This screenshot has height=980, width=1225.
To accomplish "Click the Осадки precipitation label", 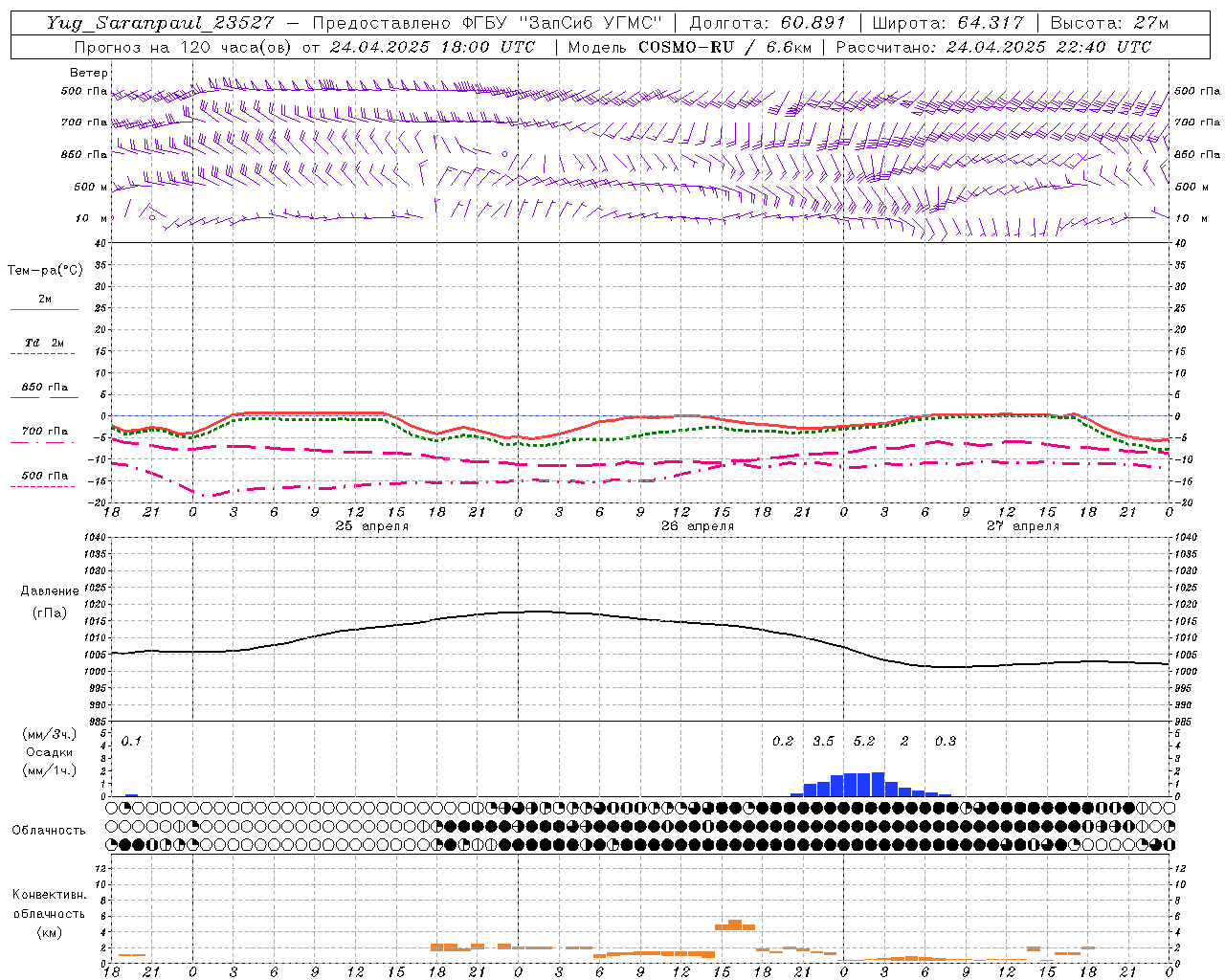I will tap(49, 752).
